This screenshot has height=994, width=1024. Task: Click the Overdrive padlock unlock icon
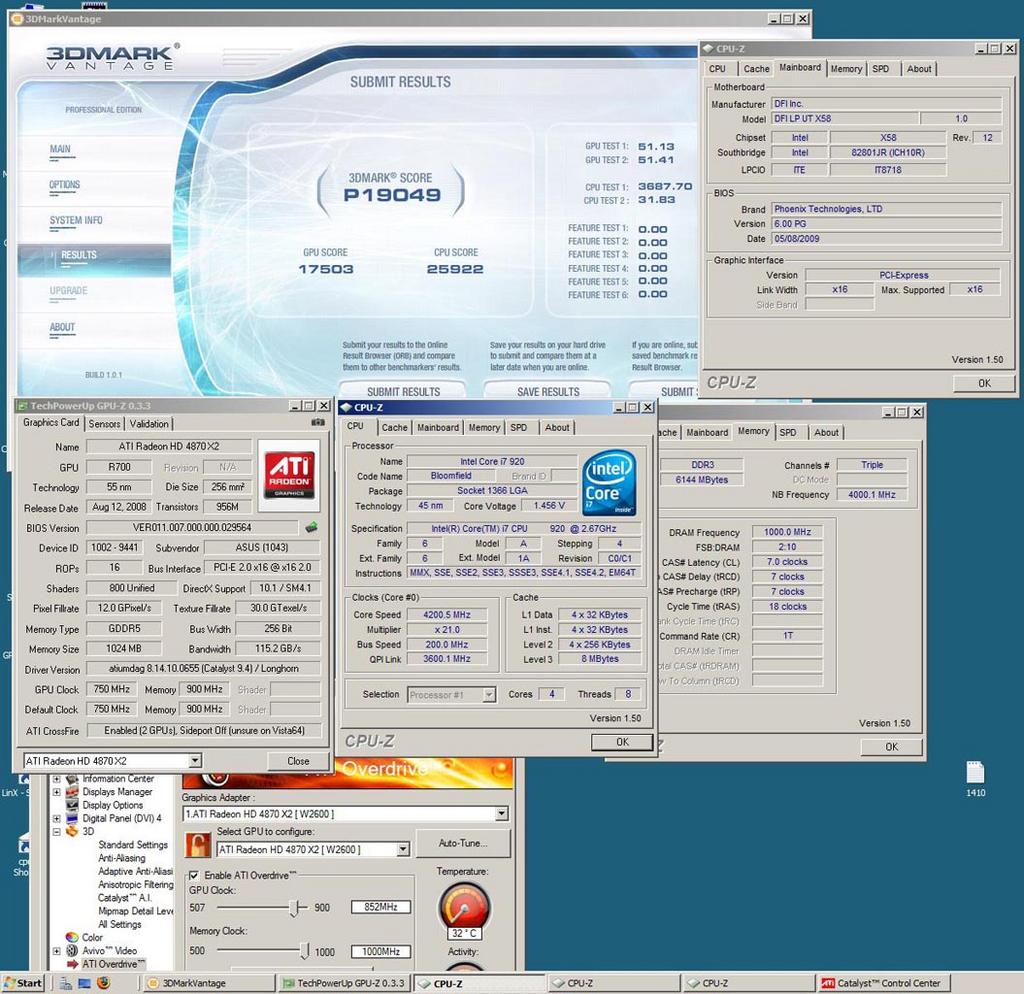click(197, 844)
